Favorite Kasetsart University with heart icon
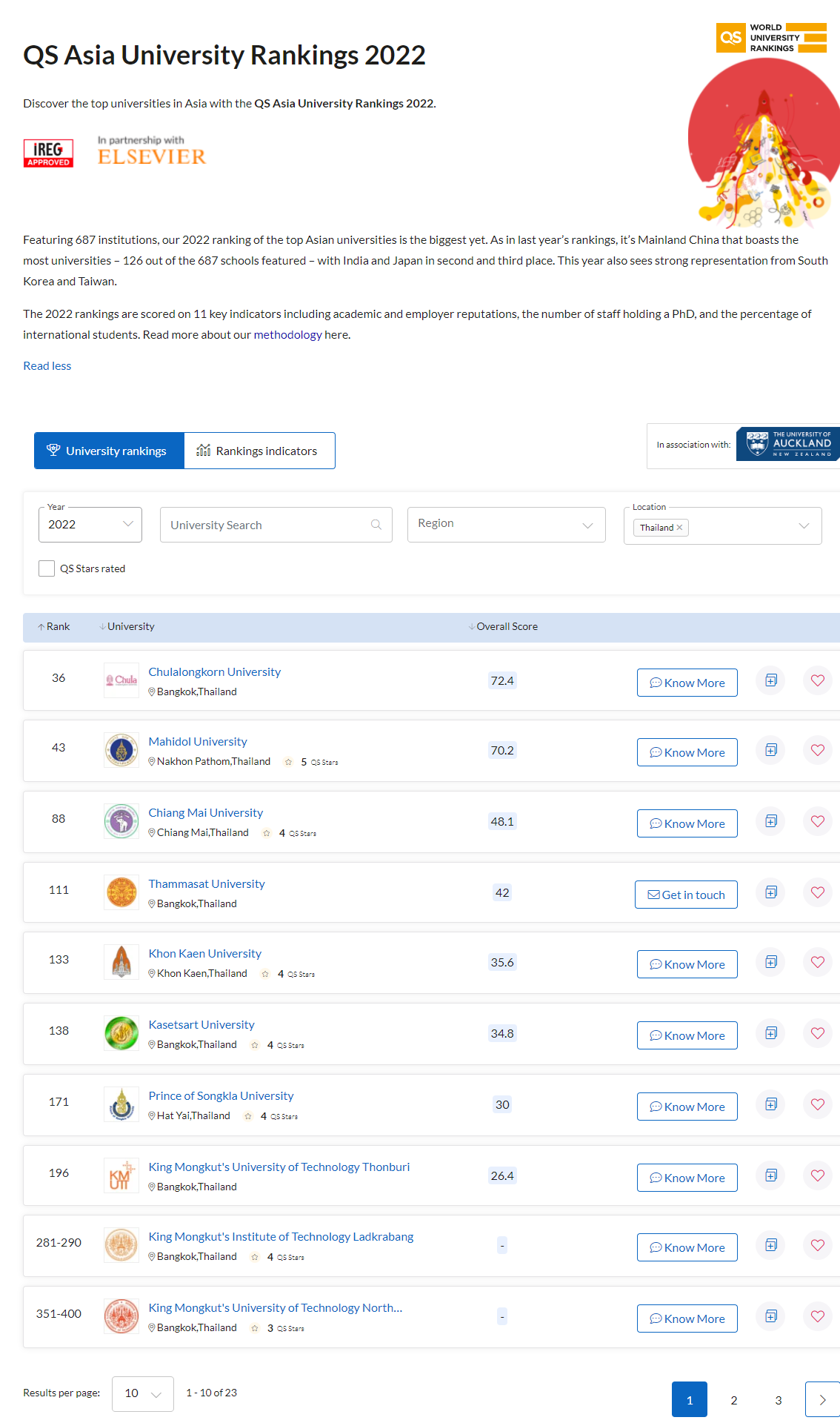This screenshot has height=1423, width=840. tap(818, 1033)
